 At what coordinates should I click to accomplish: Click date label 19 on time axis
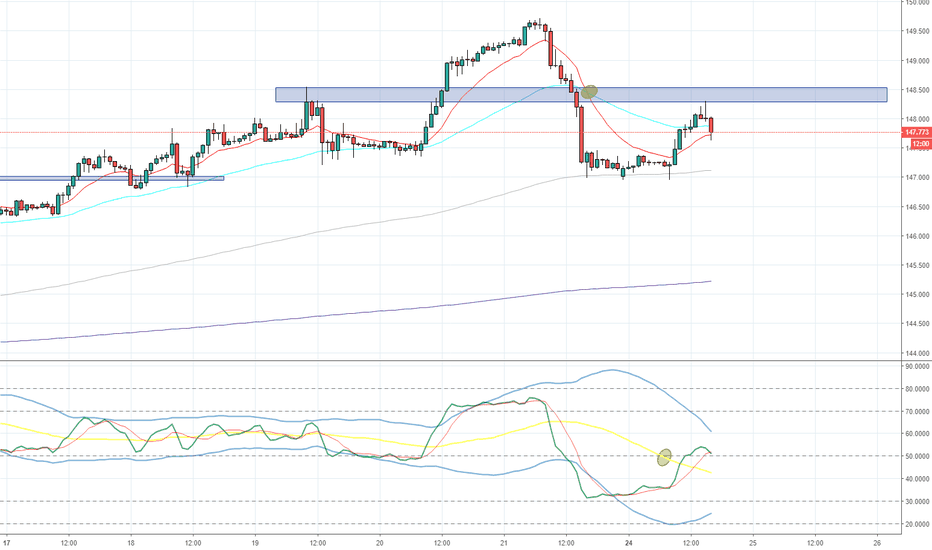coord(255,543)
